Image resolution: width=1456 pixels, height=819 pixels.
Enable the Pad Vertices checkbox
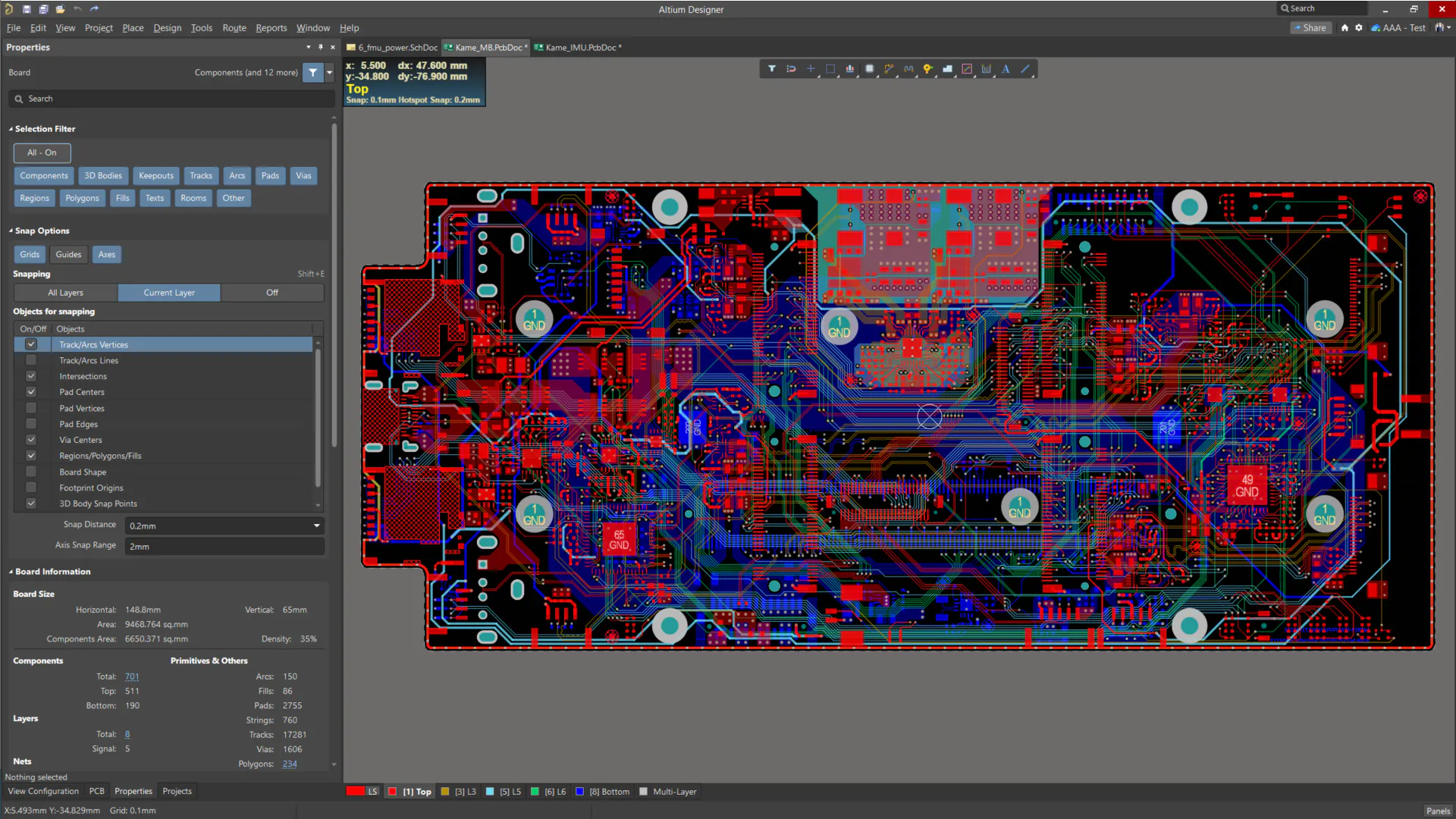31,408
